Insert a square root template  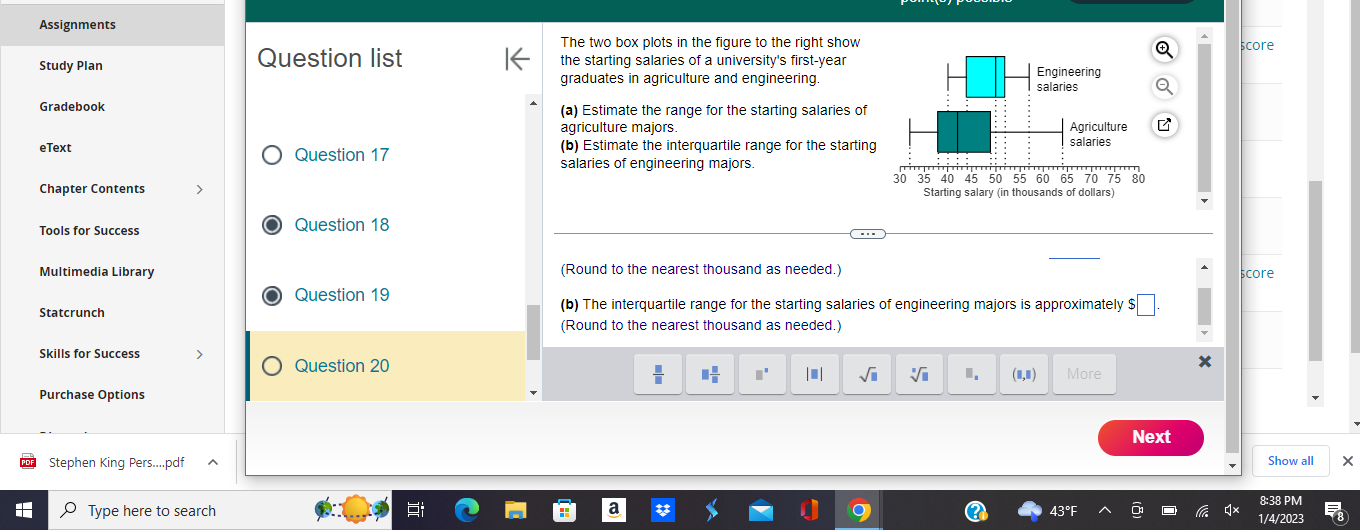pyautogui.click(x=867, y=374)
